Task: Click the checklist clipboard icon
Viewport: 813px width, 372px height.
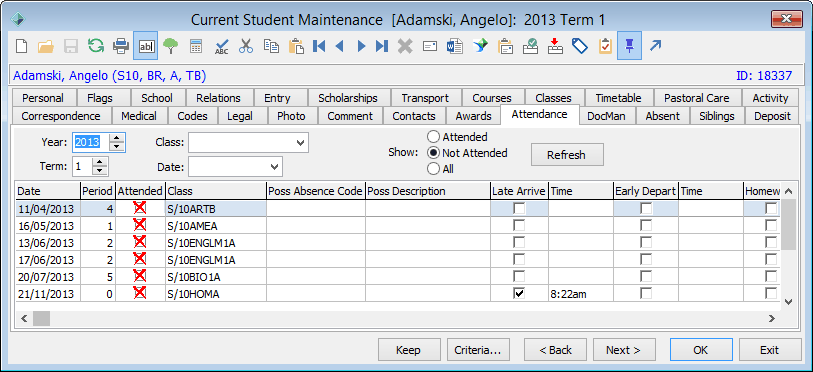Action: 605,47
